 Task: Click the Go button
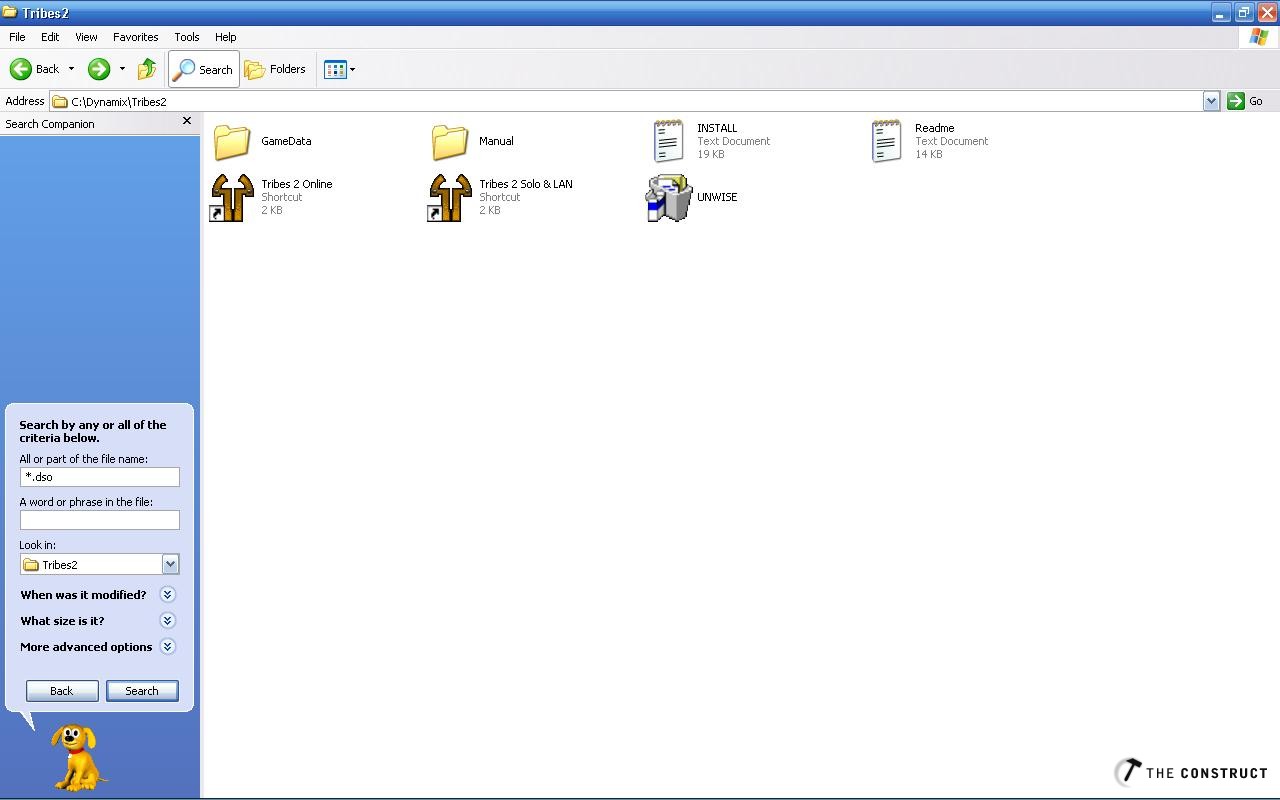pyautogui.click(x=1246, y=101)
